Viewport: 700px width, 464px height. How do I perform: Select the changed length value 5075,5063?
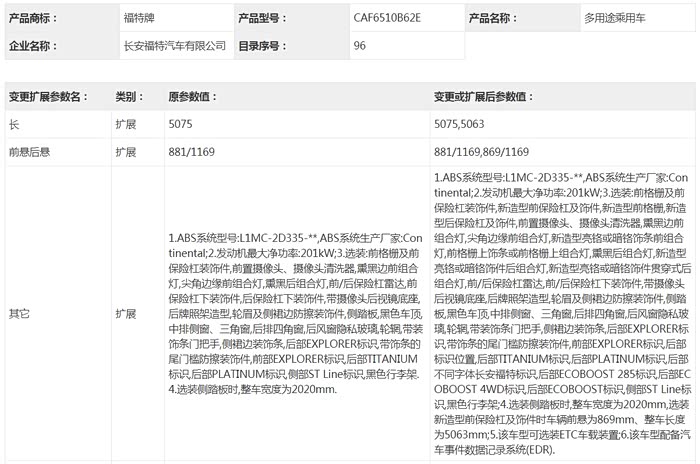tap(459, 124)
